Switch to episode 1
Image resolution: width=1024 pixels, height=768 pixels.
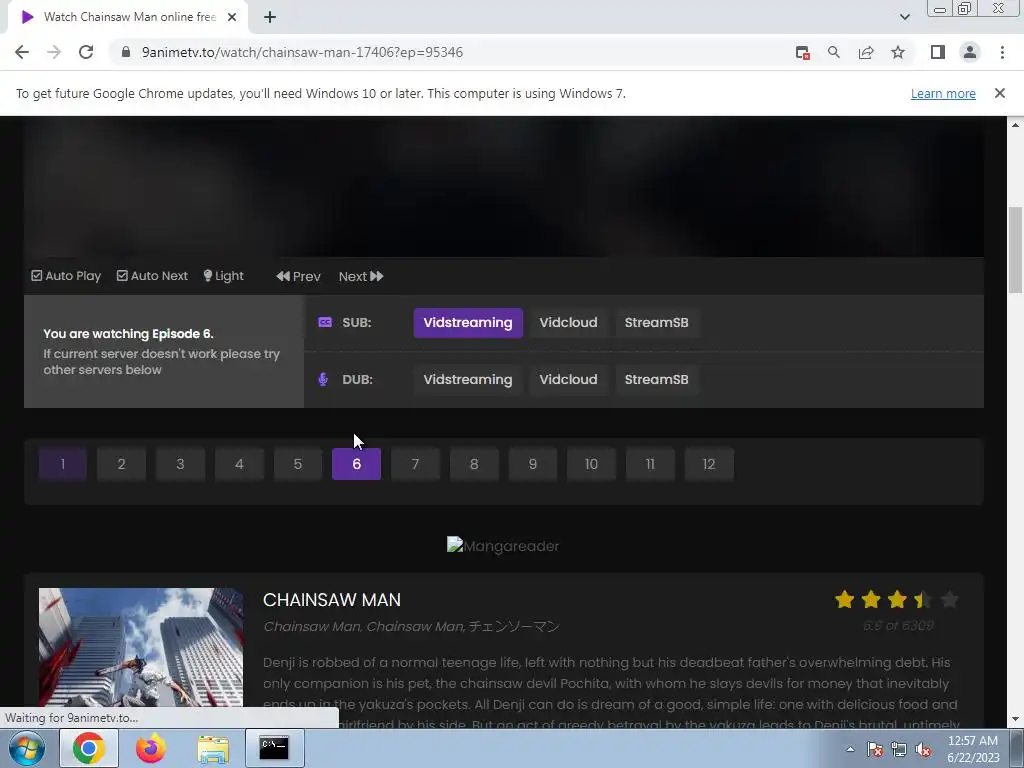63,464
